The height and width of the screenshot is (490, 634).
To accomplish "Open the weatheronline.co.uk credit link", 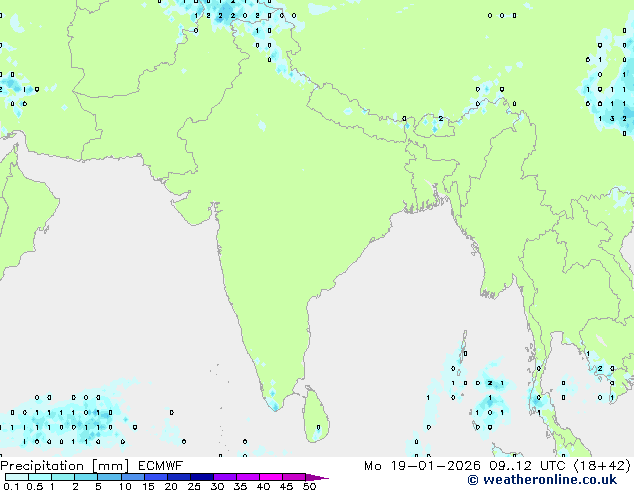I will [x=542, y=480].
